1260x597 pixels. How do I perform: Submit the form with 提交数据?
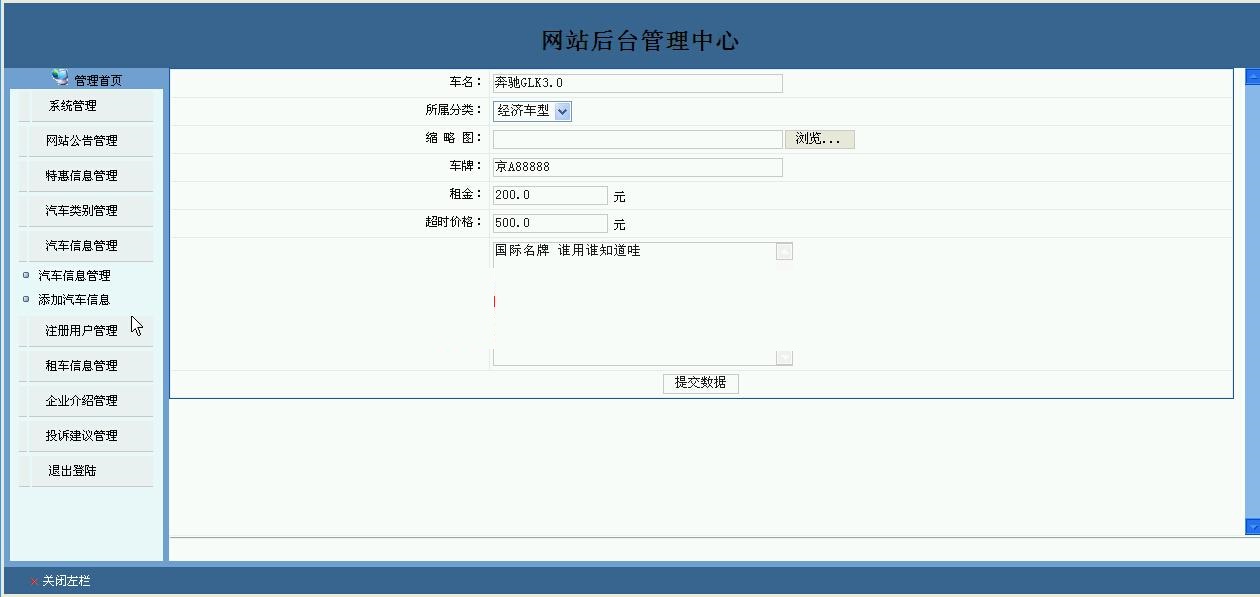tap(701, 383)
